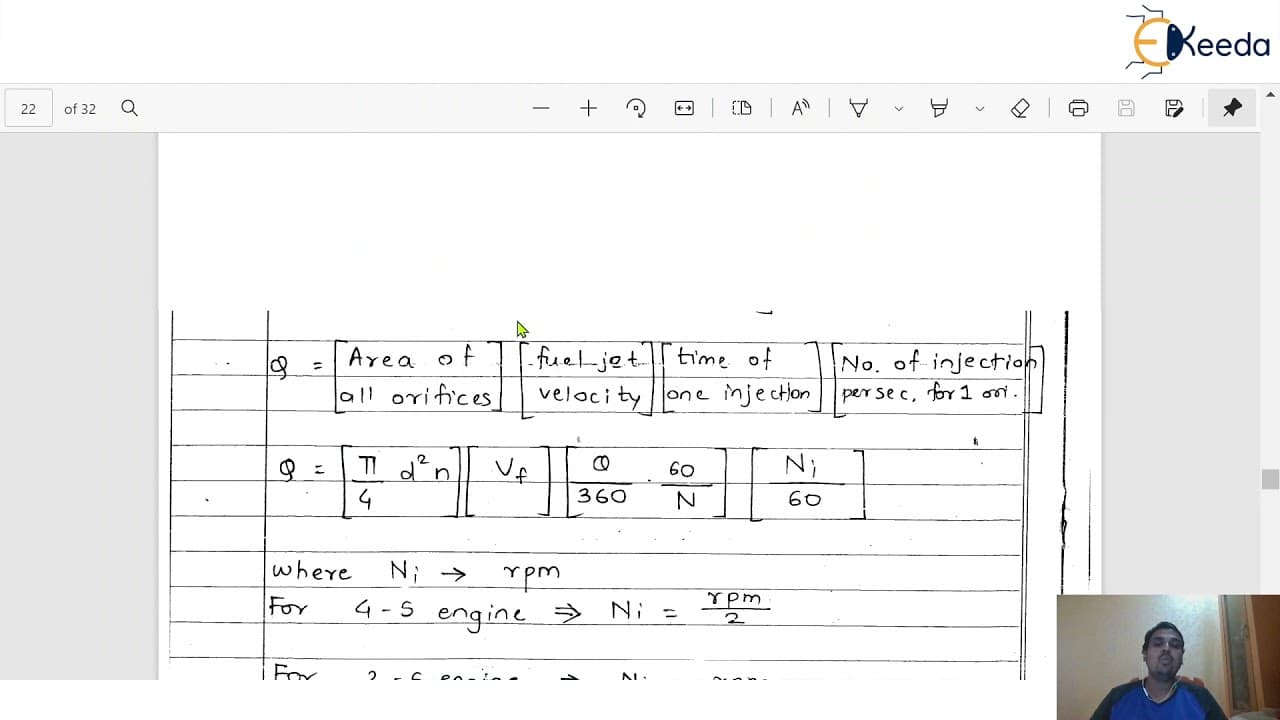Click the presenter webcam thumbnail
The width and height of the screenshot is (1280, 720).
pyautogui.click(x=1168, y=657)
